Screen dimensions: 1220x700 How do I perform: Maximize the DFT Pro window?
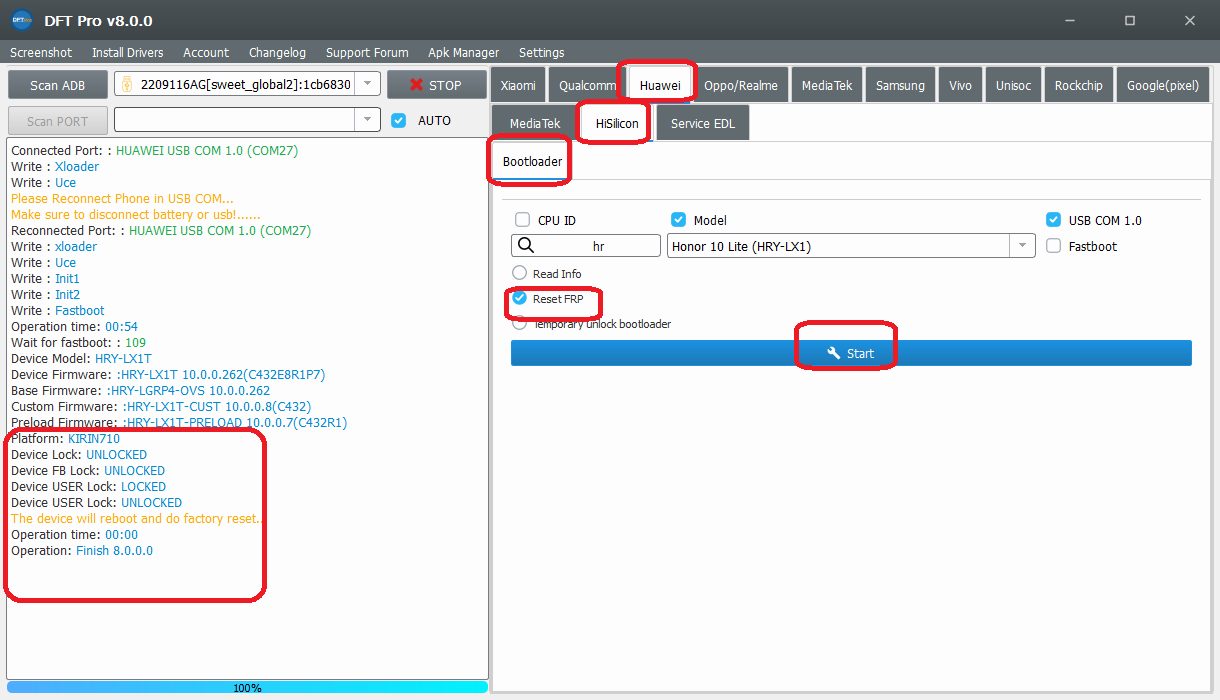(1129, 20)
